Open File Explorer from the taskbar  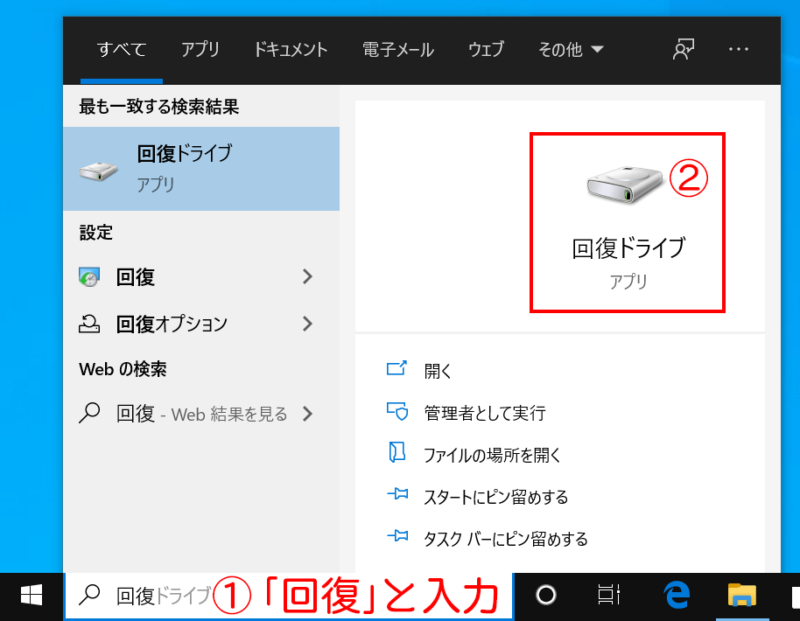(741, 595)
